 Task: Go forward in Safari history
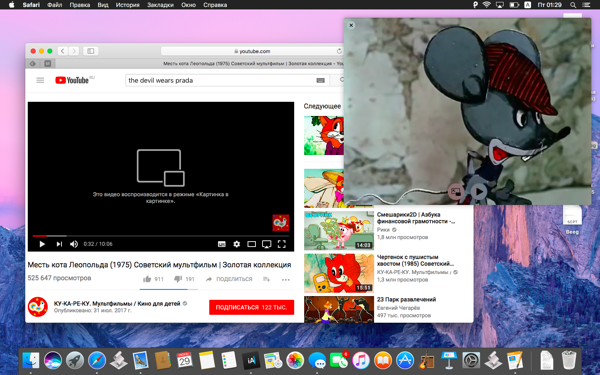pyautogui.click(x=74, y=51)
